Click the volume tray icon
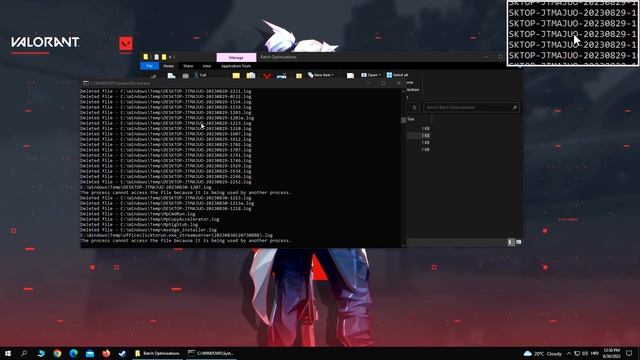Image resolution: width=640 pixels, height=360 pixels. point(585,353)
